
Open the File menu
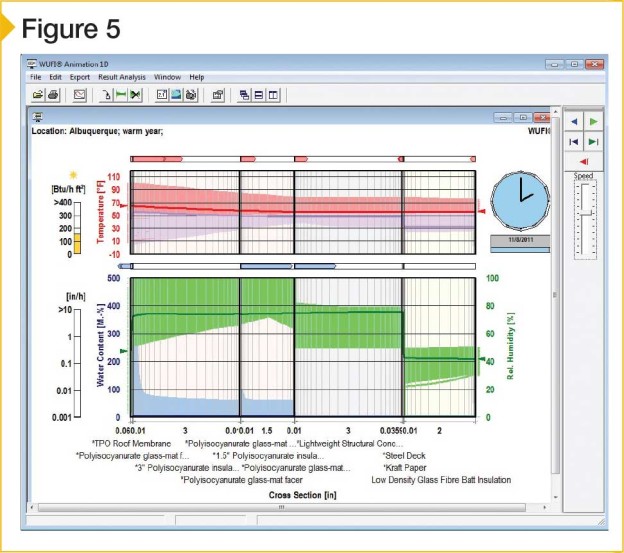[x=35, y=77]
